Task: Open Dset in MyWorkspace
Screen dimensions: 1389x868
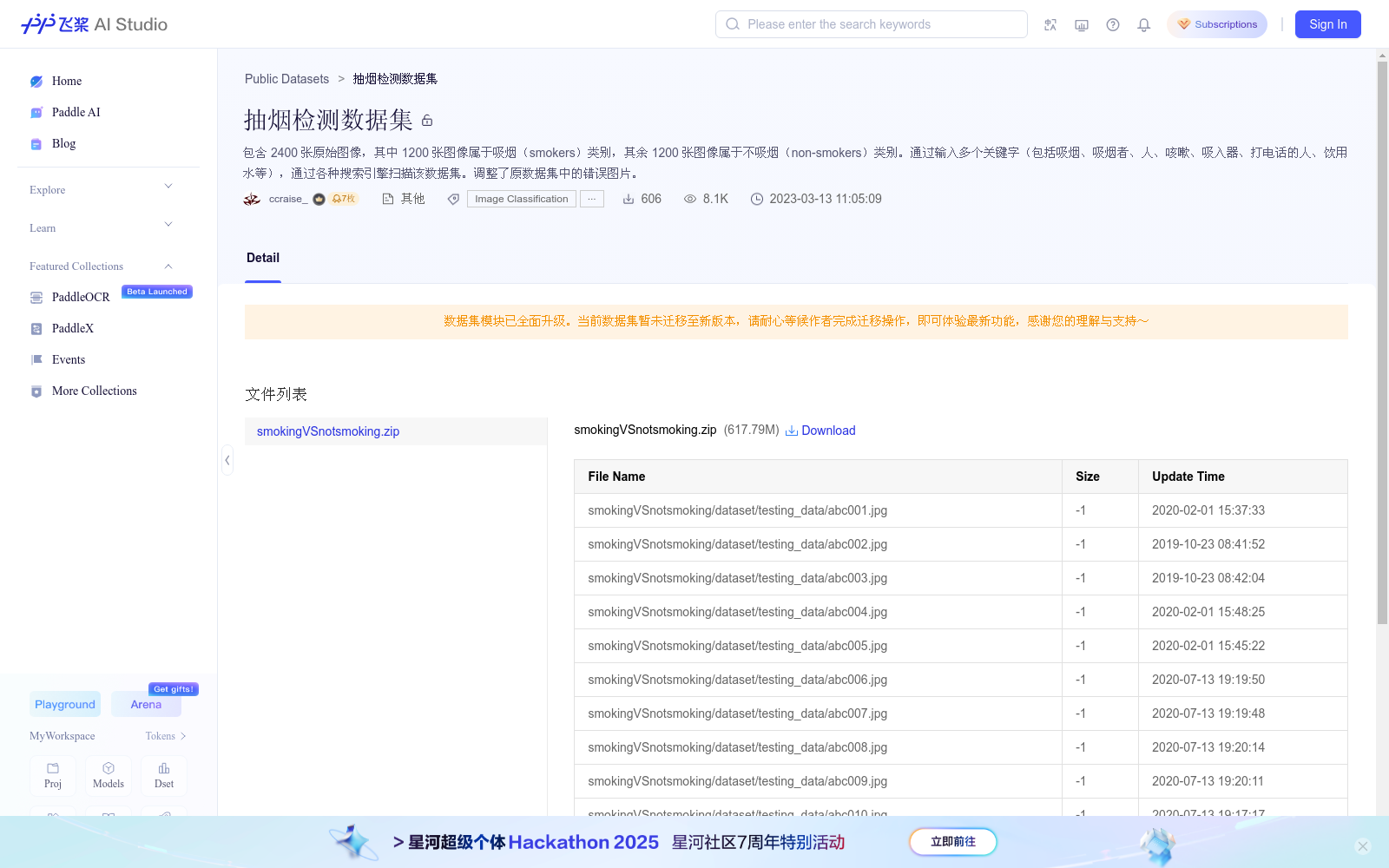Action: point(164,776)
